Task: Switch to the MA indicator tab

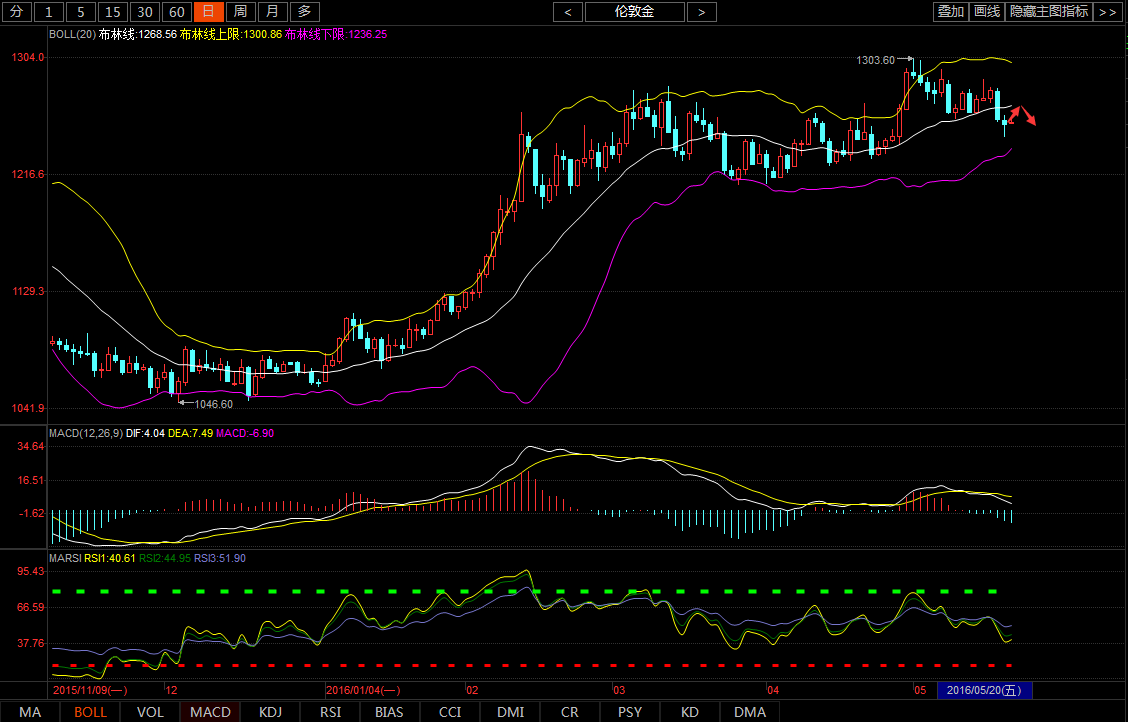Action: pos(30,712)
